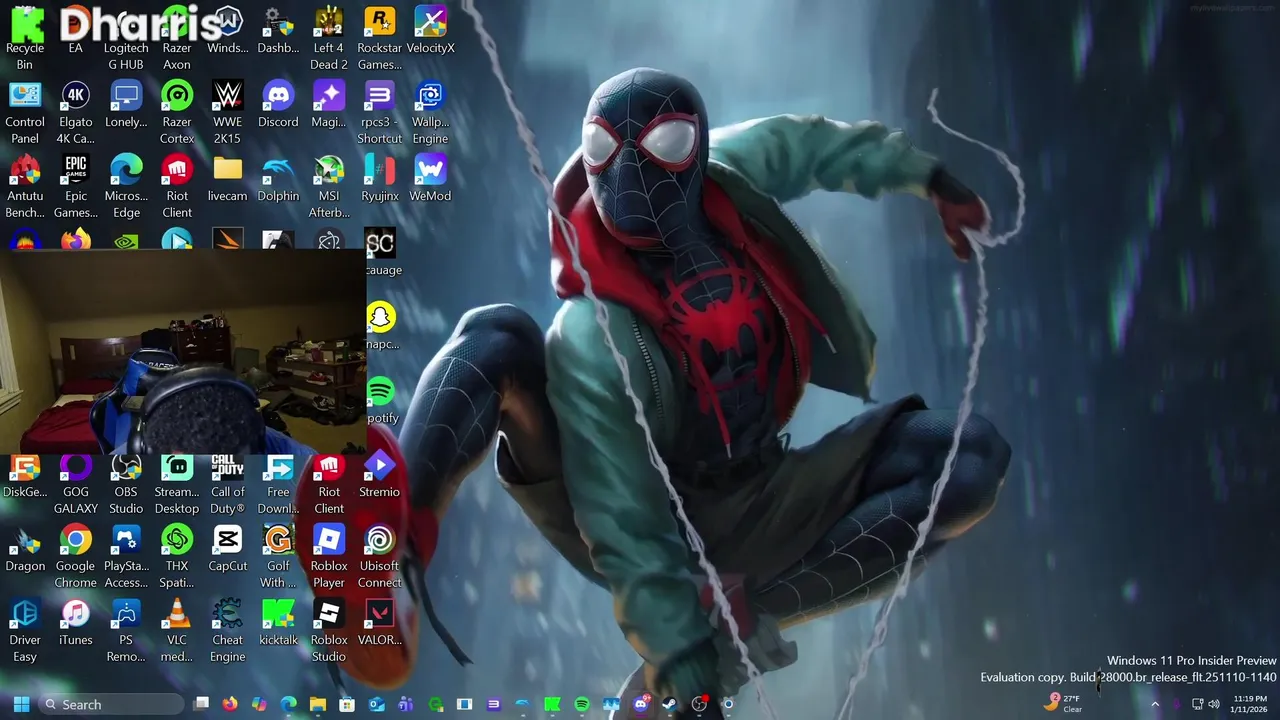Open Call of Duty desktop icon
The image size is (1280, 720).
pos(227,482)
